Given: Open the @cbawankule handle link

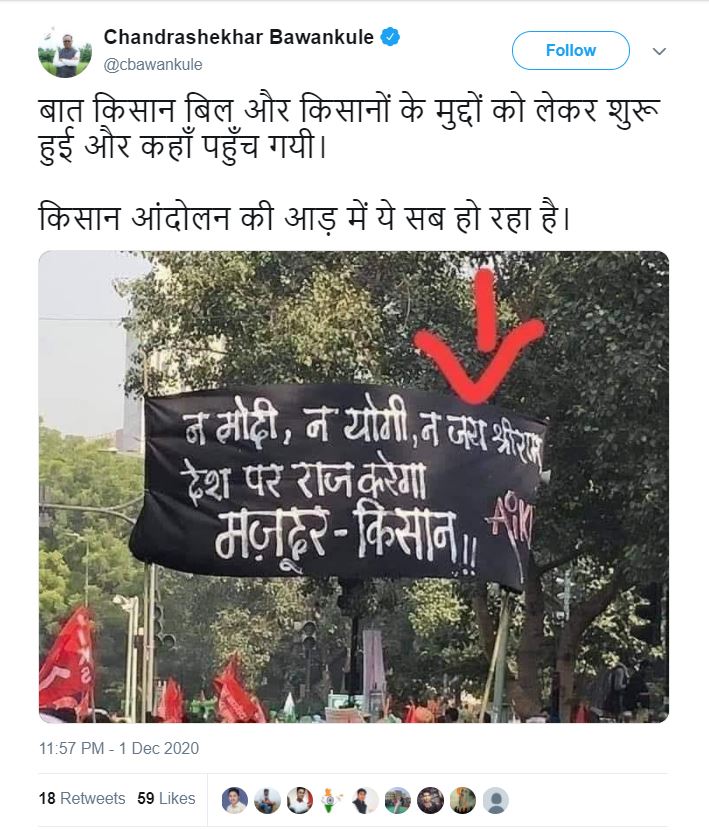Looking at the screenshot, I should click(x=153, y=65).
